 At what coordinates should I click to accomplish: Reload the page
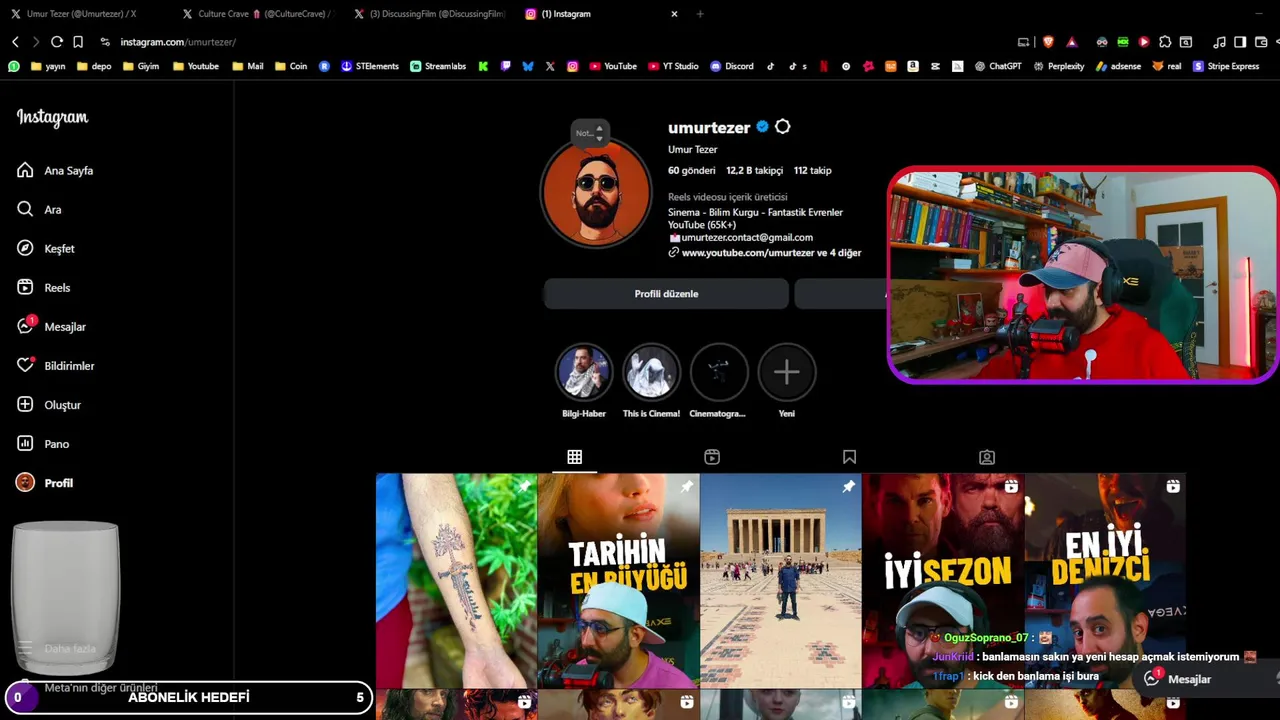57,42
